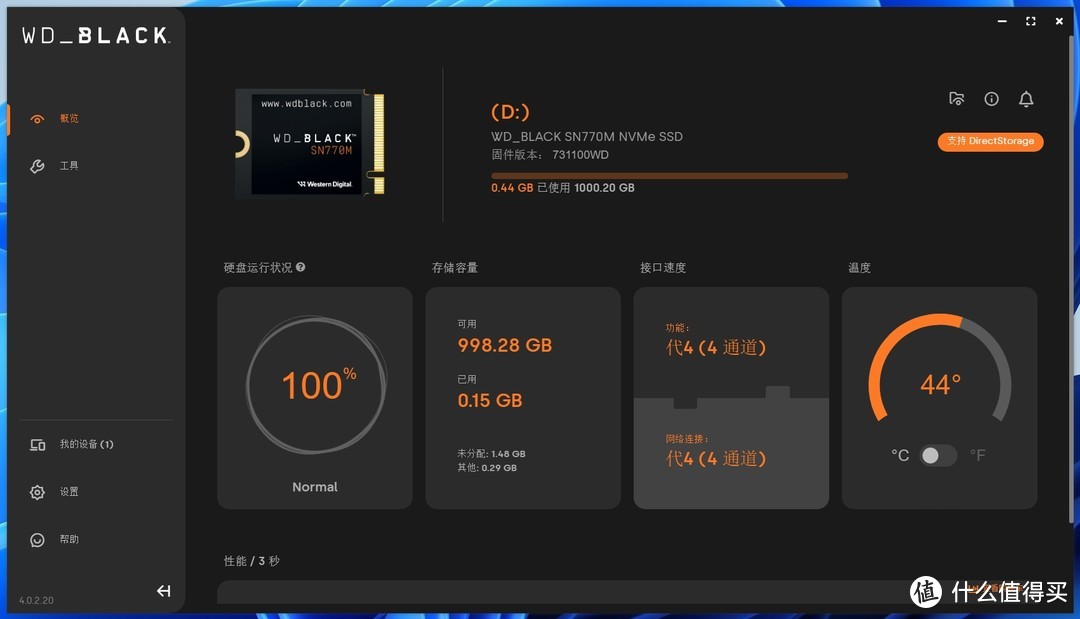Click the SN770M SSD product image
Image resolution: width=1080 pixels, height=619 pixels.
310,144
